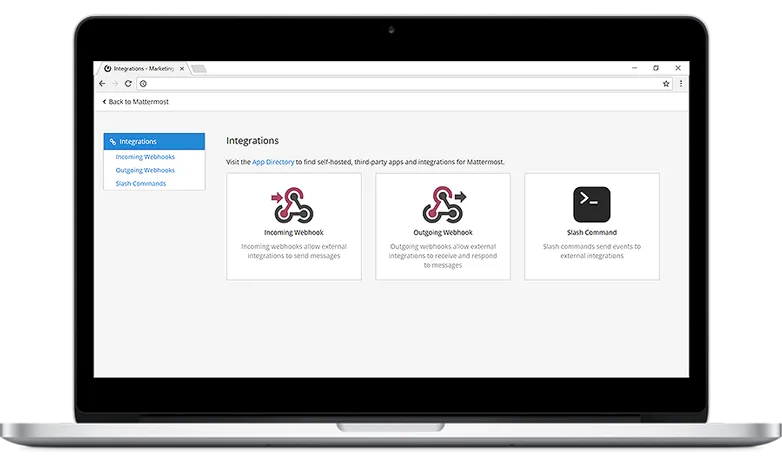Minimize the browser window
Image resolution: width=782 pixels, height=467 pixels.
634,68
